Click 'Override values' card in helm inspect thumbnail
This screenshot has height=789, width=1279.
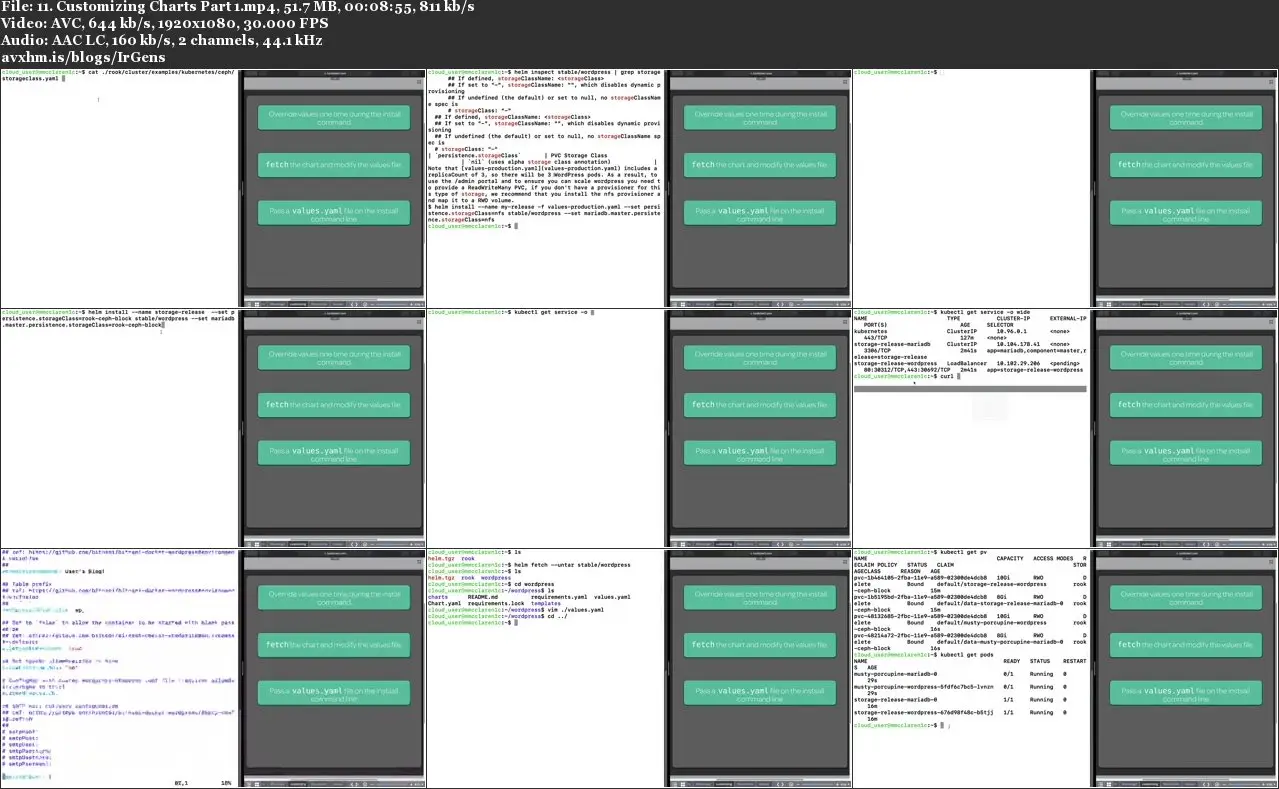click(760, 118)
